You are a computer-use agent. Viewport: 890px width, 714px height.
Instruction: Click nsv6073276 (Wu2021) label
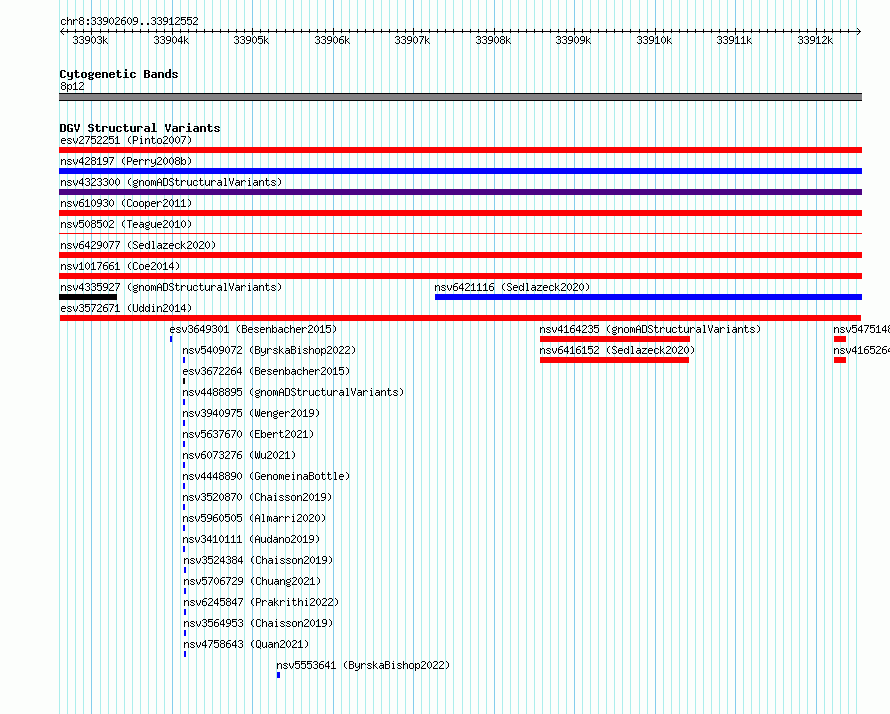pos(239,455)
